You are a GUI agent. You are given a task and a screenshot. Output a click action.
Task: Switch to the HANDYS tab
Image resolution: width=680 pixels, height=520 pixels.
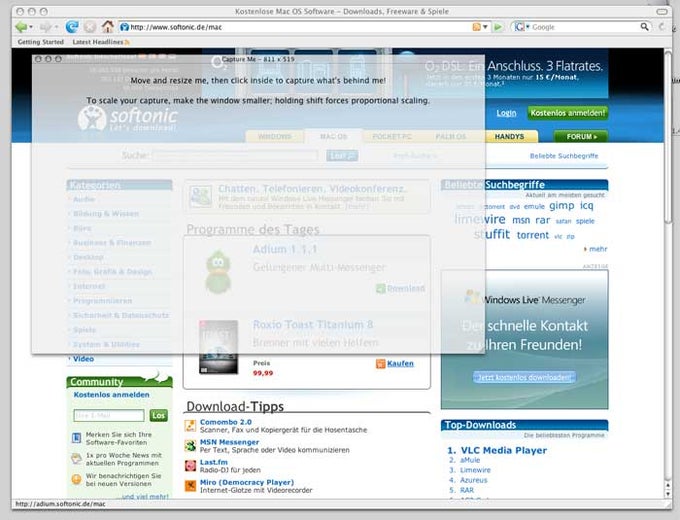click(510, 137)
